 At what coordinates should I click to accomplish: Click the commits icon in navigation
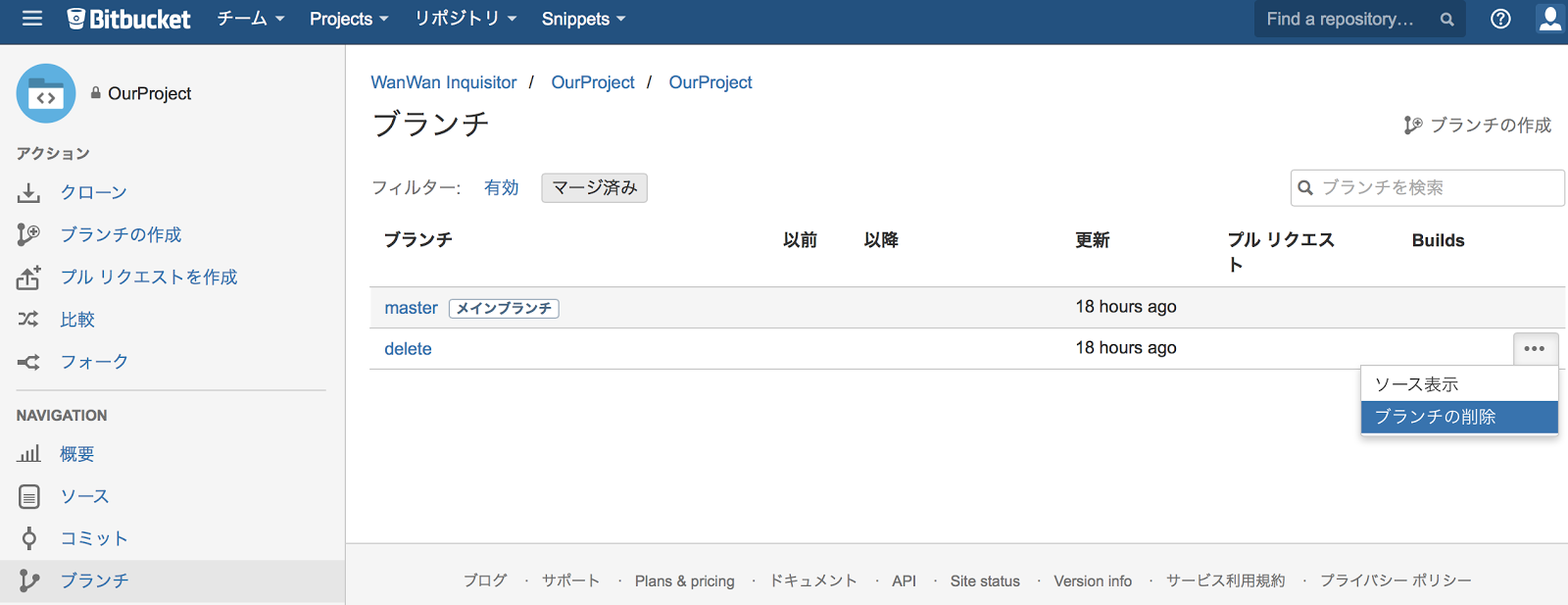pyautogui.click(x=29, y=538)
